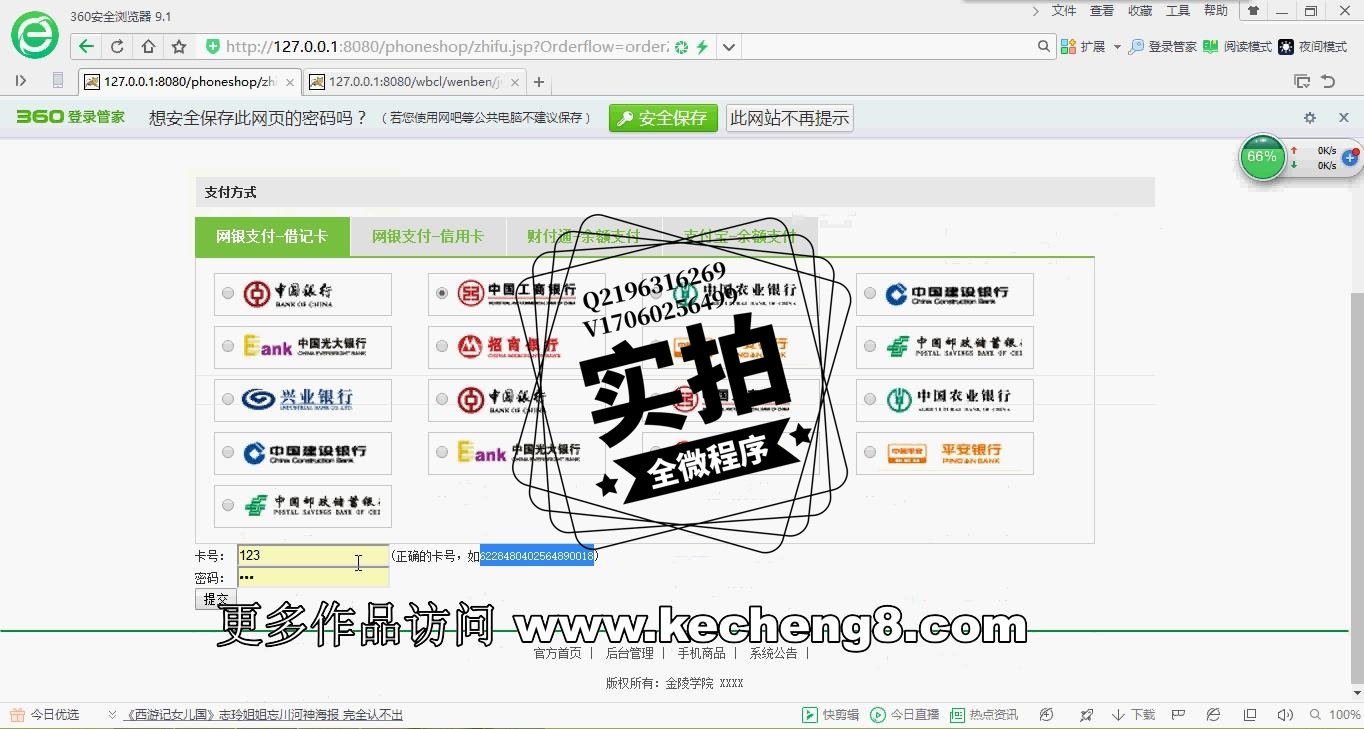Click the green 安全保存 button

click(x=664, y=118)
